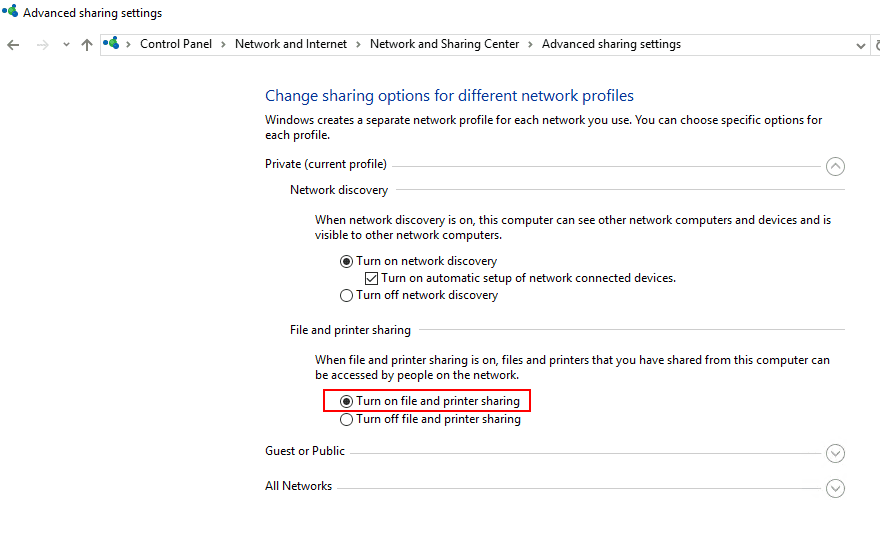Open Network and Sharing Center breadcrumb
This screenshot has height=535, width=880.
444,44
